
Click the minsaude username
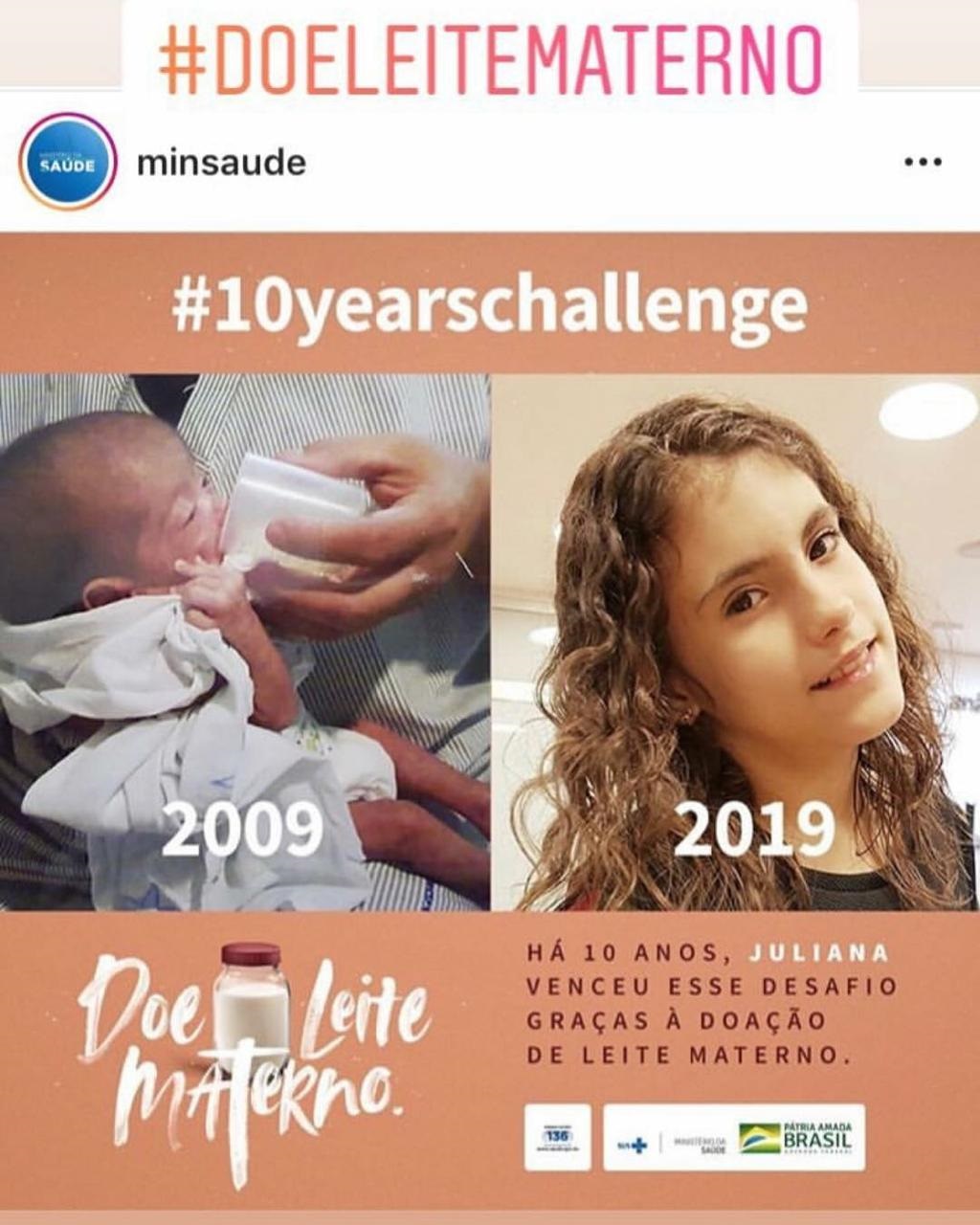[221, 163]
